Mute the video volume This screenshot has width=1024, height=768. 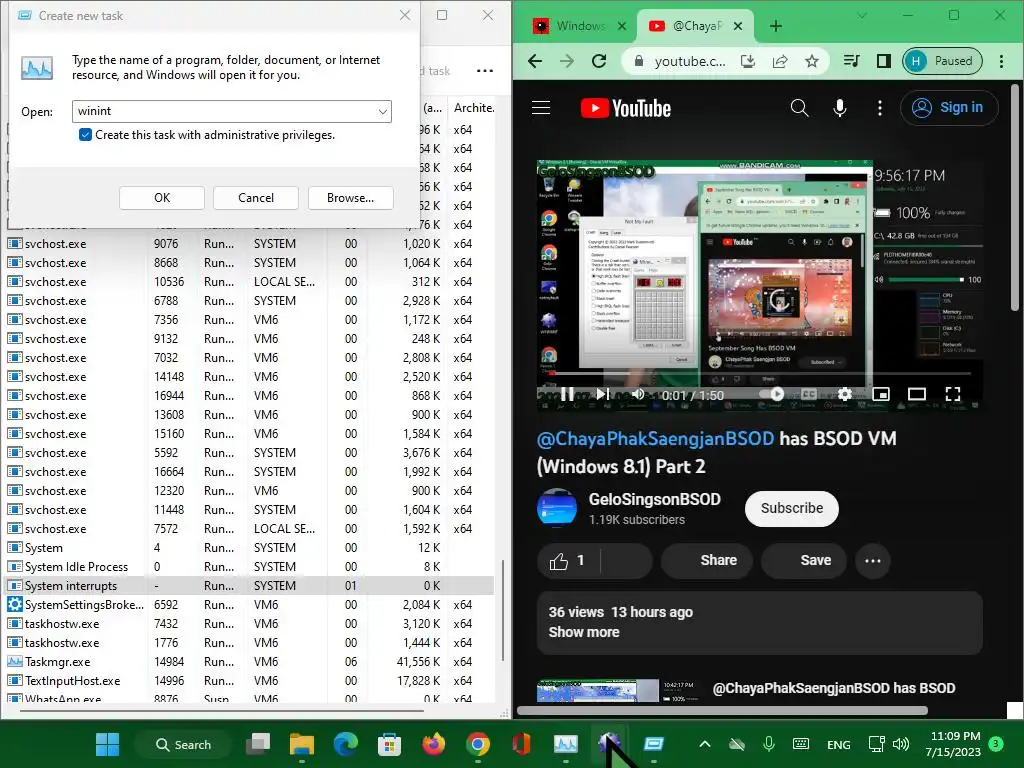(638, 394)
